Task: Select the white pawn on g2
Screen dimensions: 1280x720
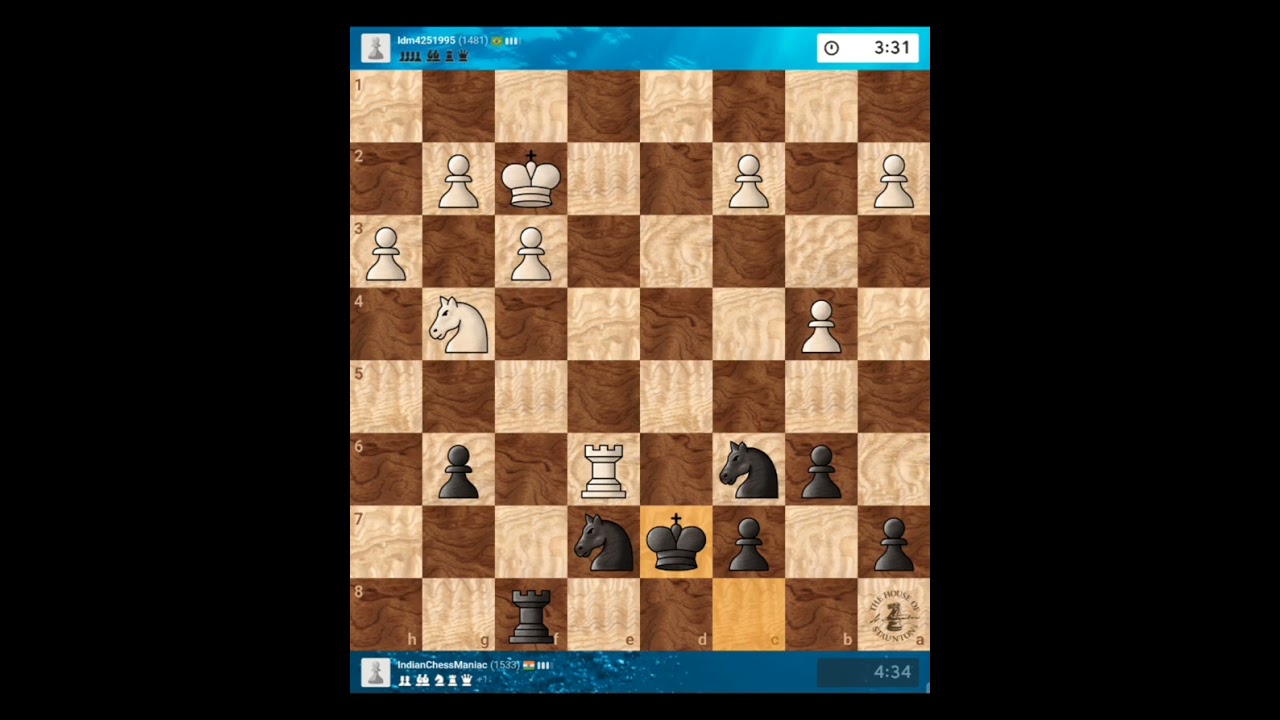Action: coord(458,181)
